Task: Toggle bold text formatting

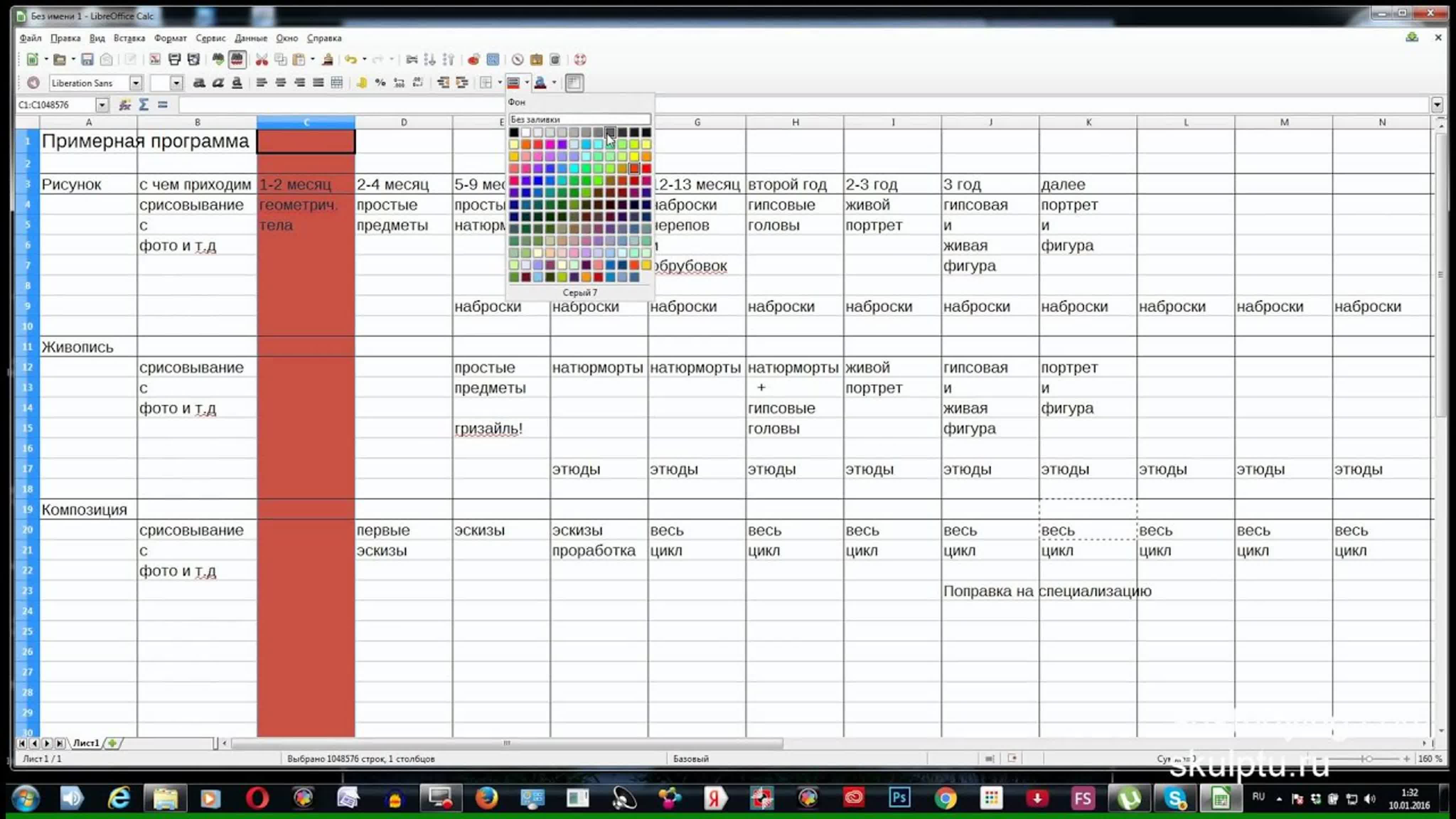Action: point(199,83)
